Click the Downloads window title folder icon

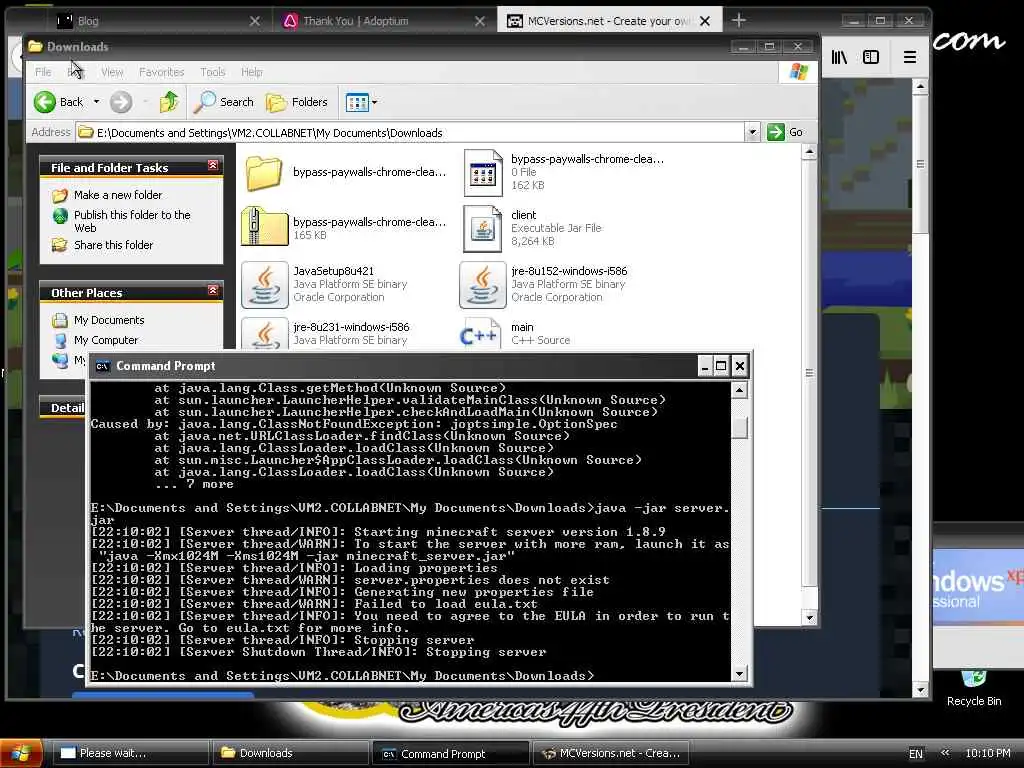click(35, 46)
